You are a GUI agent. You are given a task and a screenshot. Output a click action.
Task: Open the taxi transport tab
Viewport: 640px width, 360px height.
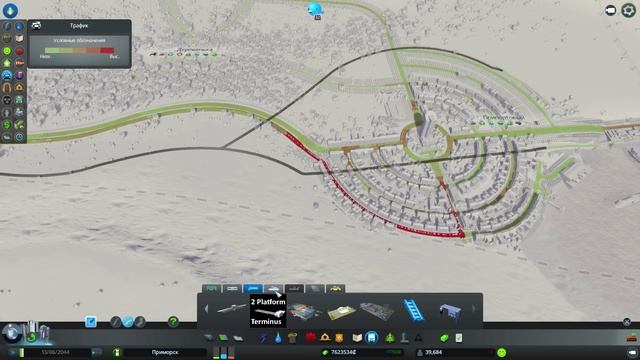(336, 289)
